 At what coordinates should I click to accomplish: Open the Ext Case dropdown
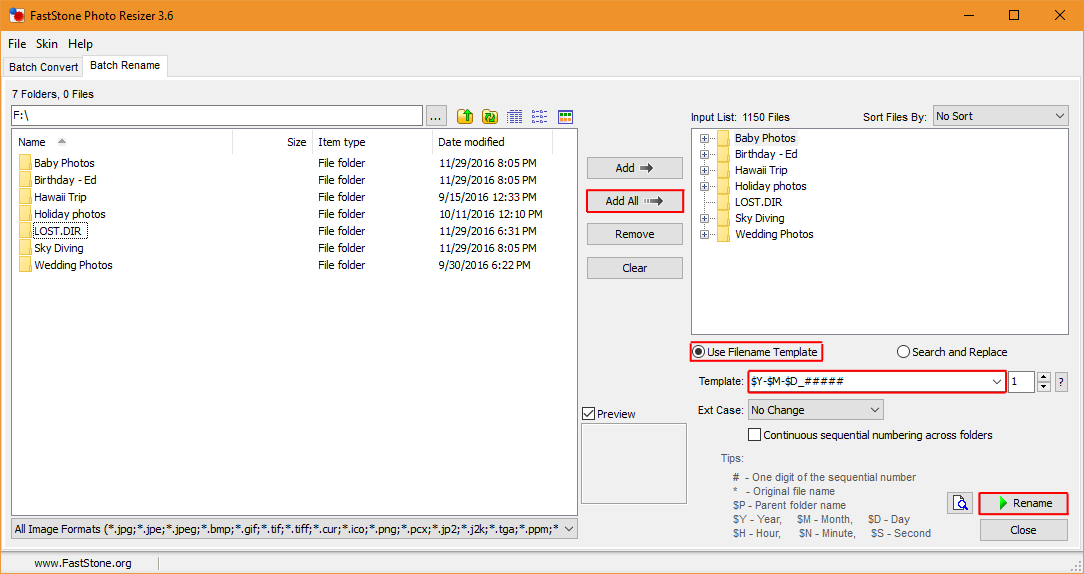816,410
